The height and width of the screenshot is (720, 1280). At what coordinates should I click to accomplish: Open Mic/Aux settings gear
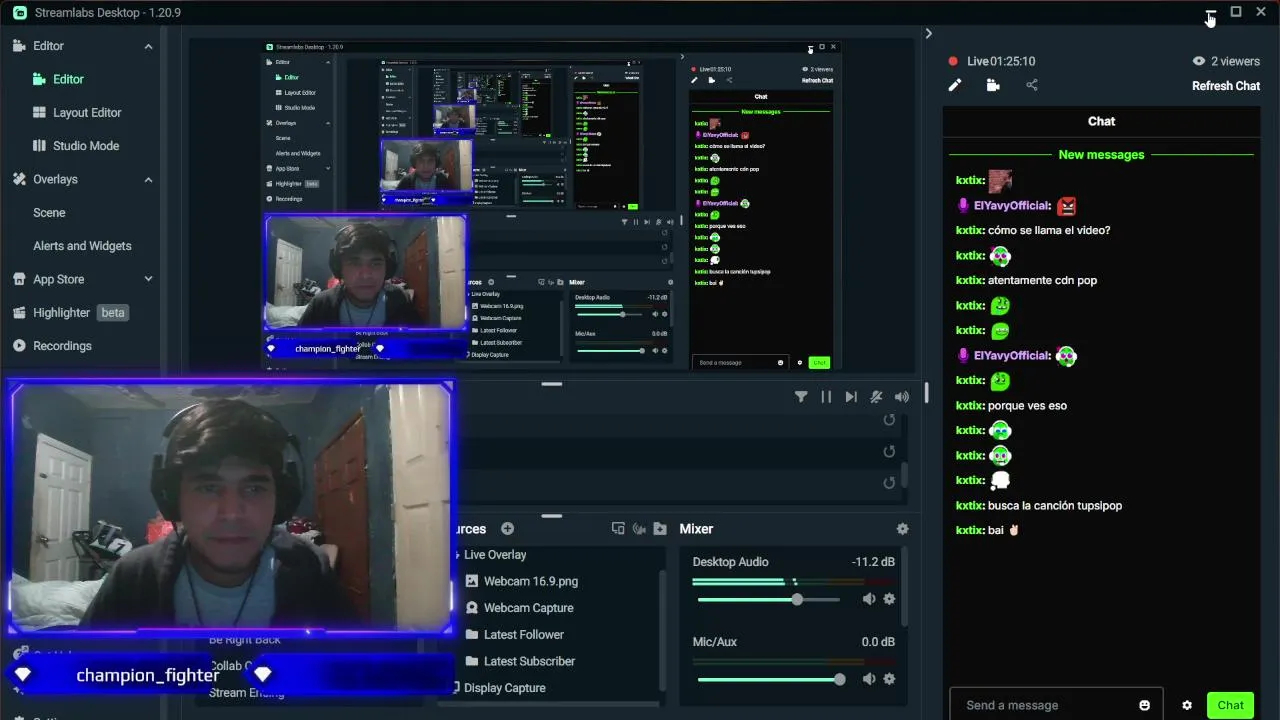[x=889, y=679]
